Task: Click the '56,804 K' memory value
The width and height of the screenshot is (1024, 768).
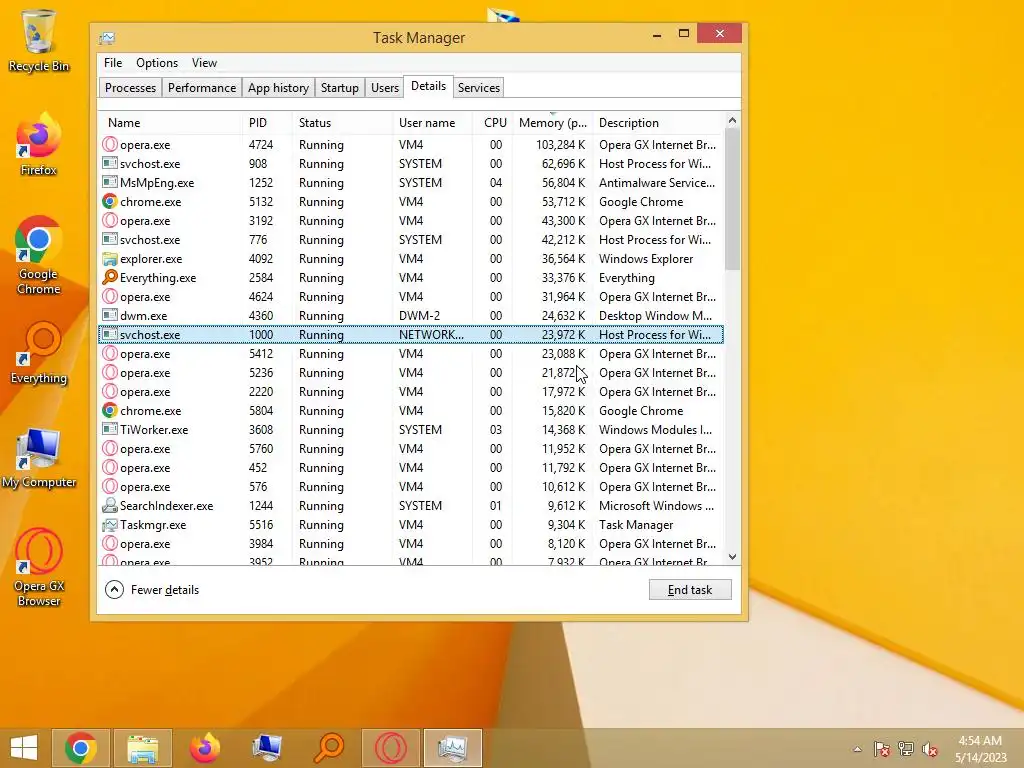Action: coord(564,182)
